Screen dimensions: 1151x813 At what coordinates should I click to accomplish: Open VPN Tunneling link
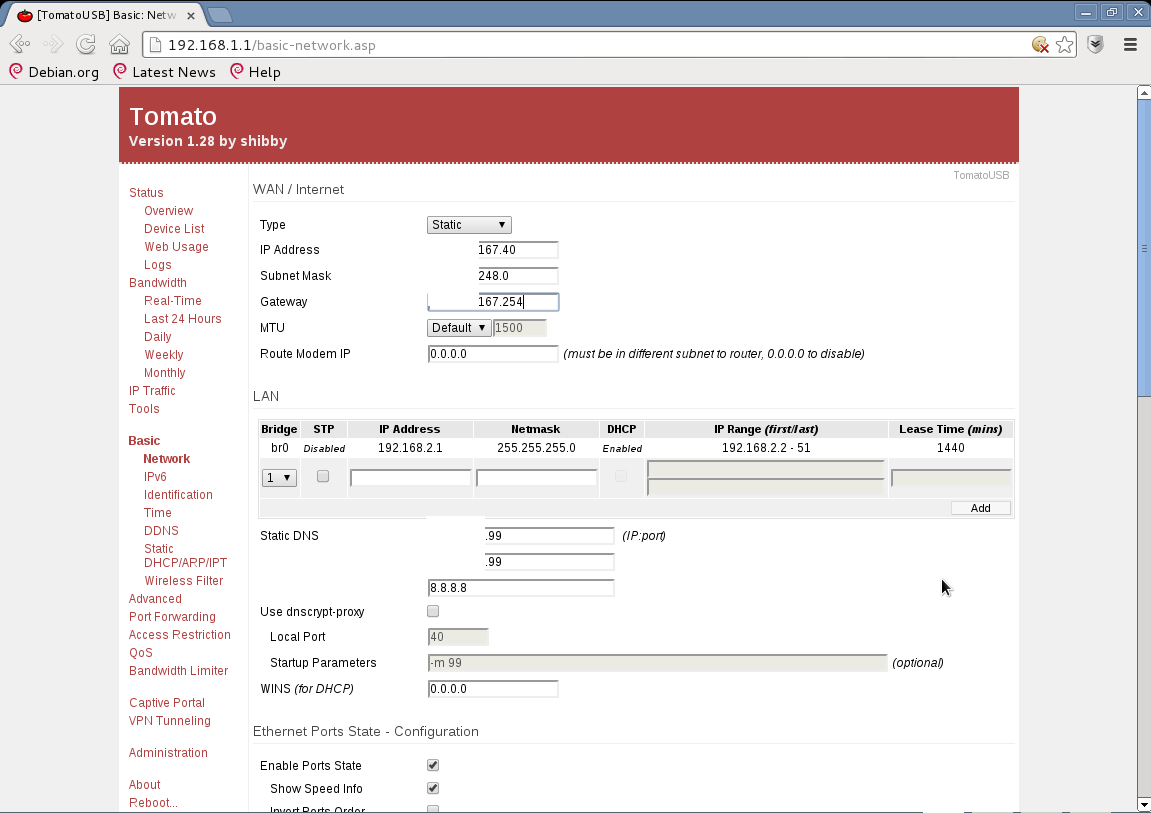170,721
